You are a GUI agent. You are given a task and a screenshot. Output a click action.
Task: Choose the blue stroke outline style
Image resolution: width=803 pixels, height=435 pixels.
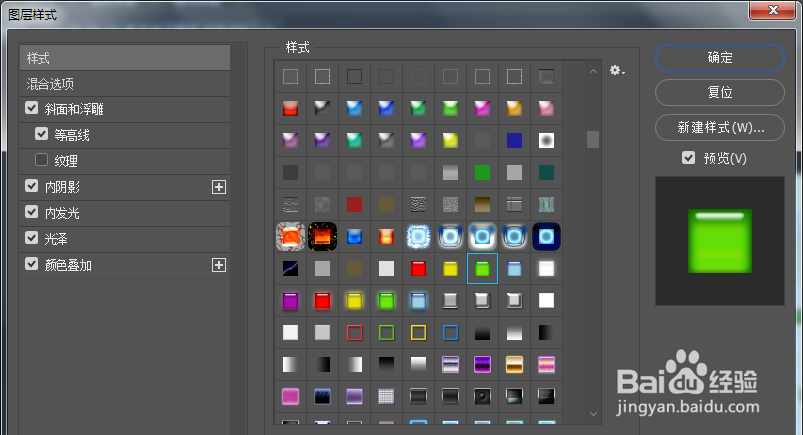pos(450,333)
